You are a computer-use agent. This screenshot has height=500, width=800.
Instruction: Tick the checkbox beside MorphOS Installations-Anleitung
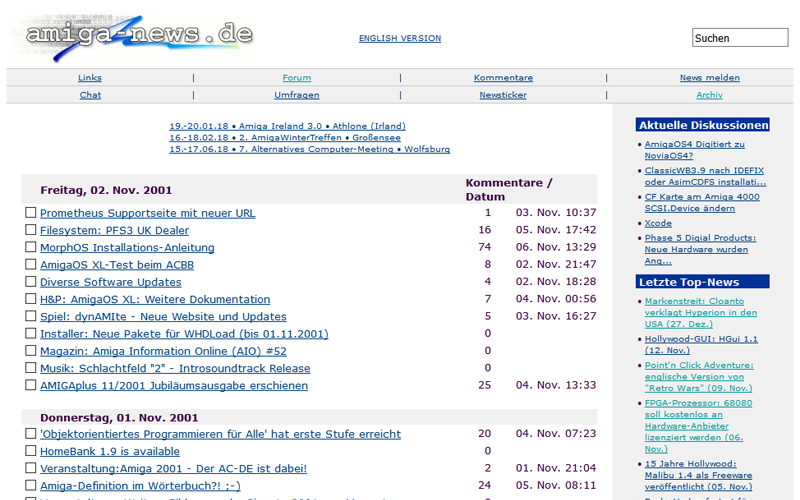point(30,247)
